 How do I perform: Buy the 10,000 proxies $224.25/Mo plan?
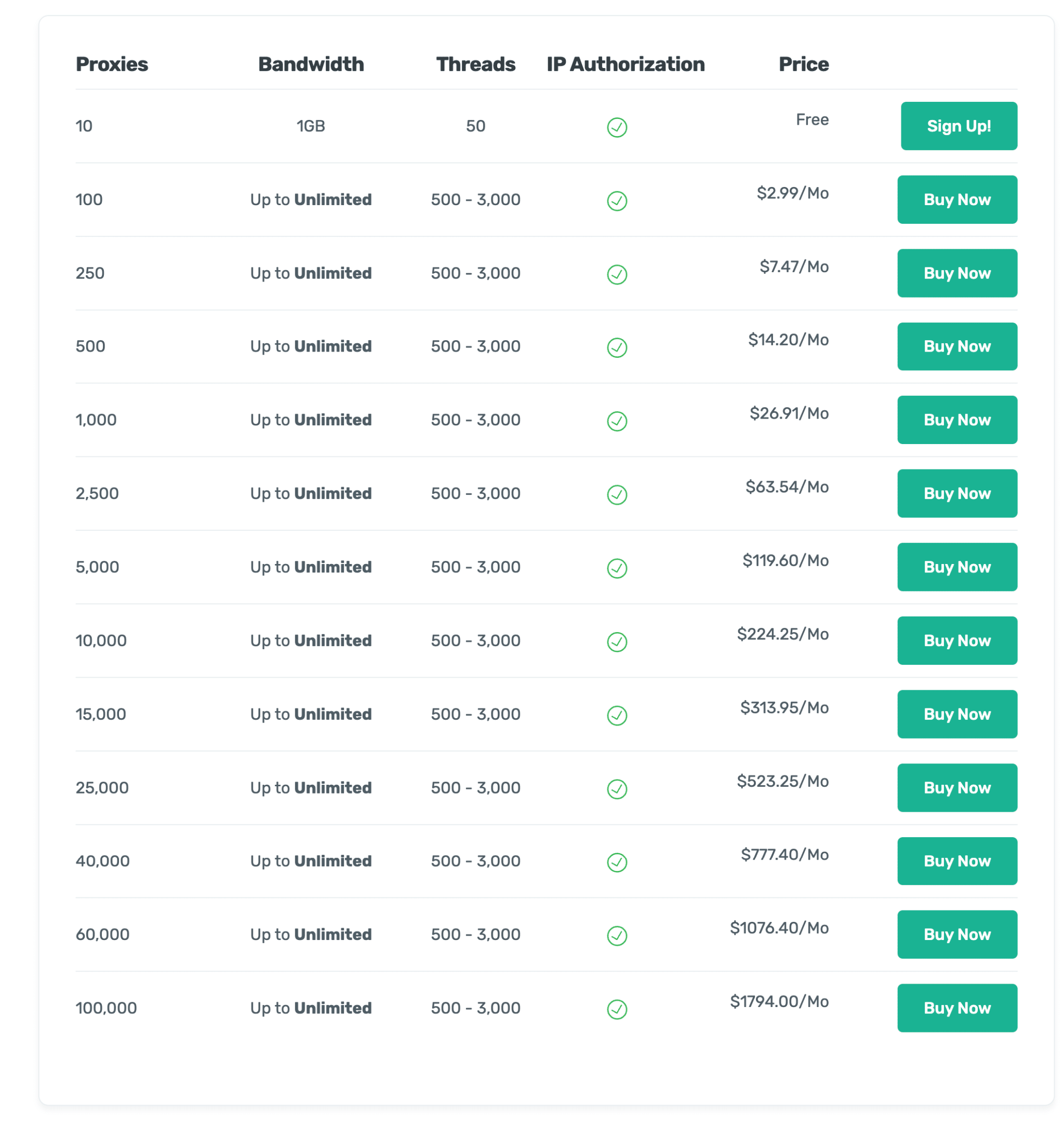(x=957, y=640)
